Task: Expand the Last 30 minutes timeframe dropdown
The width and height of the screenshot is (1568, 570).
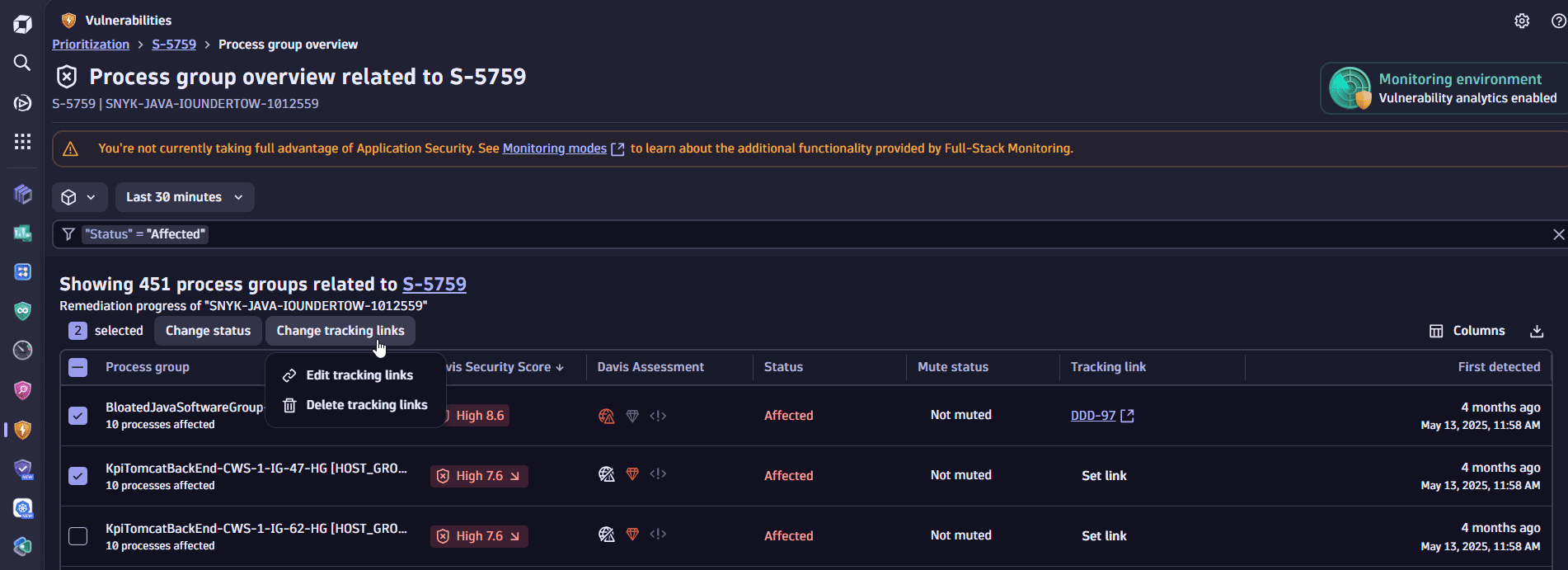Action: tap(185, 197)
